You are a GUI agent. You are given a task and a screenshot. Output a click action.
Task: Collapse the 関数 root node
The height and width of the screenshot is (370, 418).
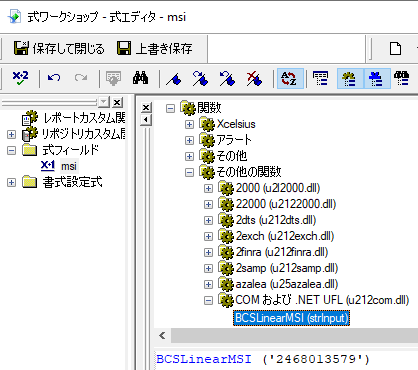point(170,108)
